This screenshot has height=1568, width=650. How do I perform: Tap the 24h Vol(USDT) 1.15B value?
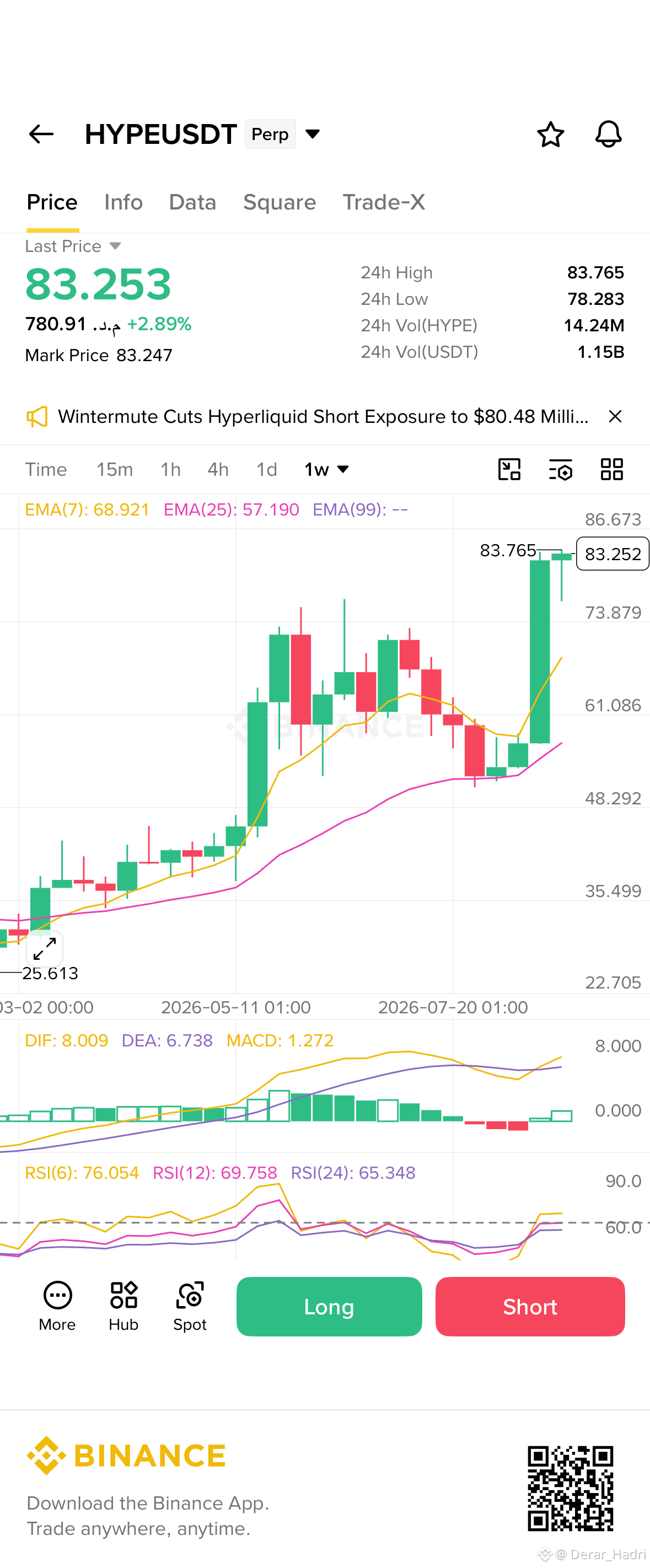600,352
